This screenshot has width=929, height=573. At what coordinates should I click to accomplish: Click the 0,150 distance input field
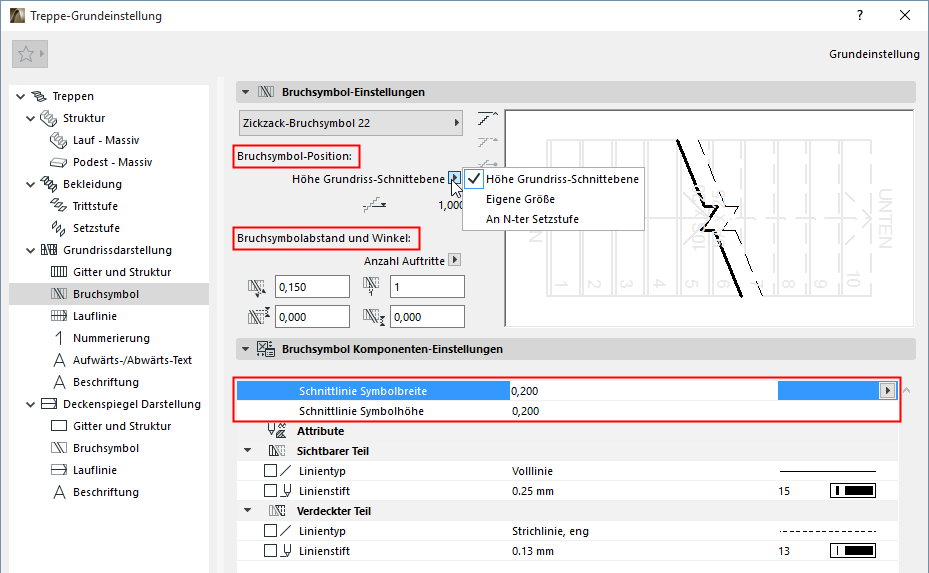(x=312, y=287)
